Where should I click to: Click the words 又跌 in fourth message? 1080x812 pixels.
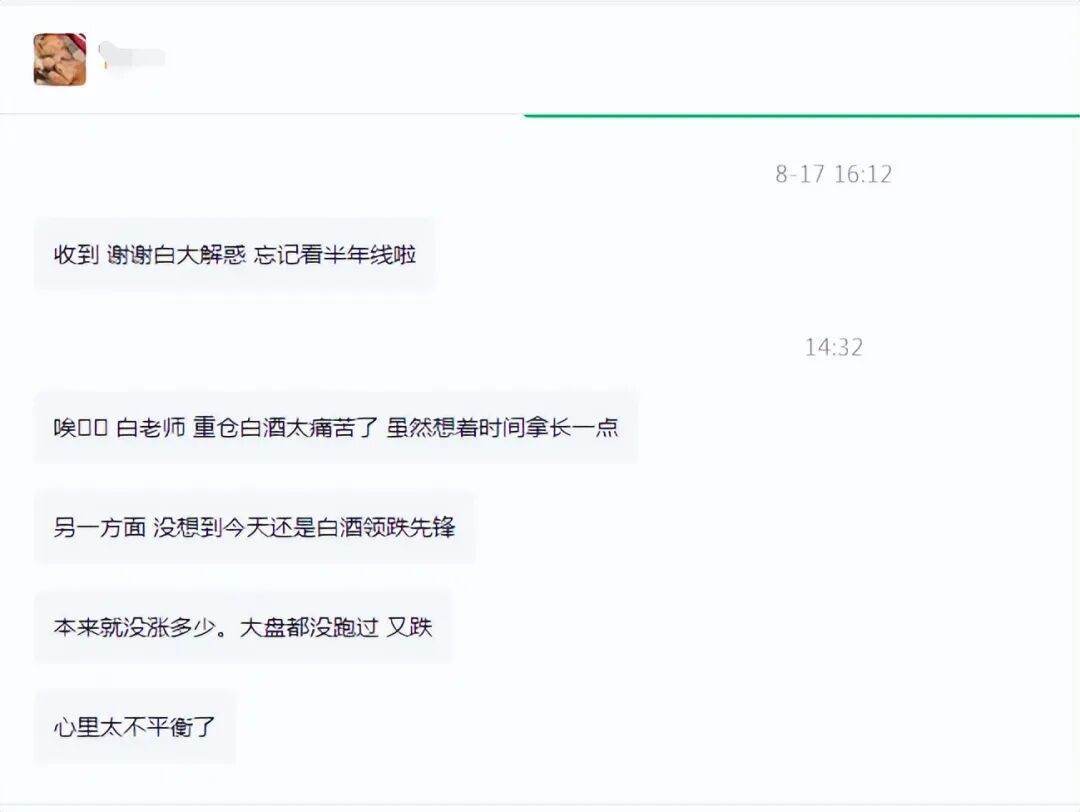409,627
